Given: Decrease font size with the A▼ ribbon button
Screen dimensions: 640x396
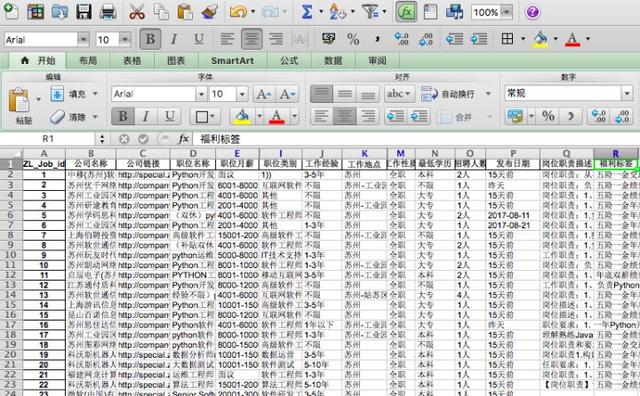Looking at the screenshot, I should (x=288, y=94).
